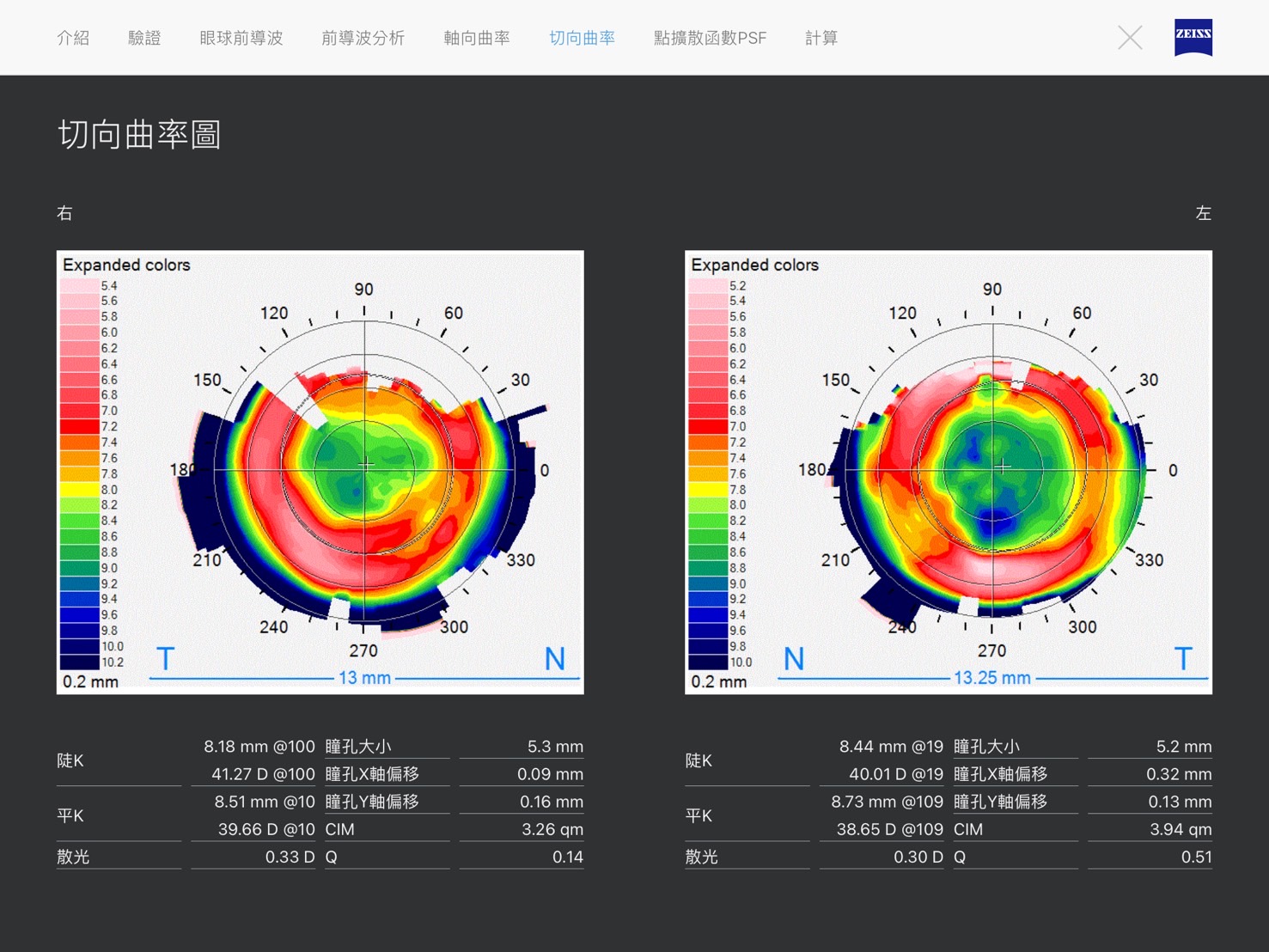Switch to the 驗證 tab
The image size is (1269, 952).
tap(144, 38)
